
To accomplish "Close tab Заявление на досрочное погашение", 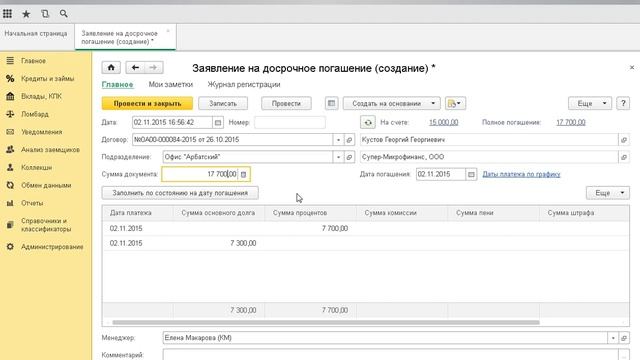I will (168, 31).
